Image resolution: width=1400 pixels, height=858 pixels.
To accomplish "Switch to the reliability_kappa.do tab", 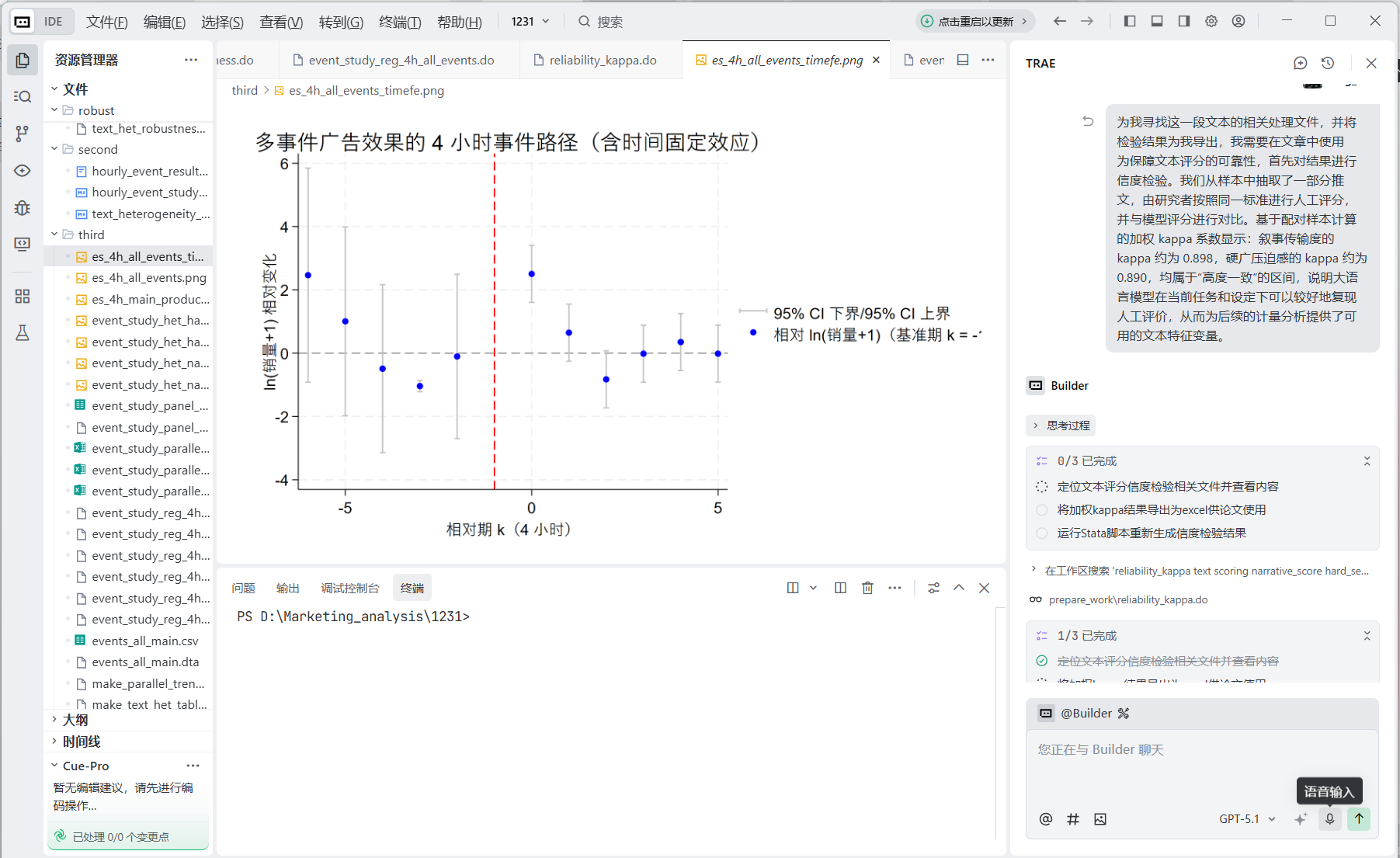I will (603, 59).
